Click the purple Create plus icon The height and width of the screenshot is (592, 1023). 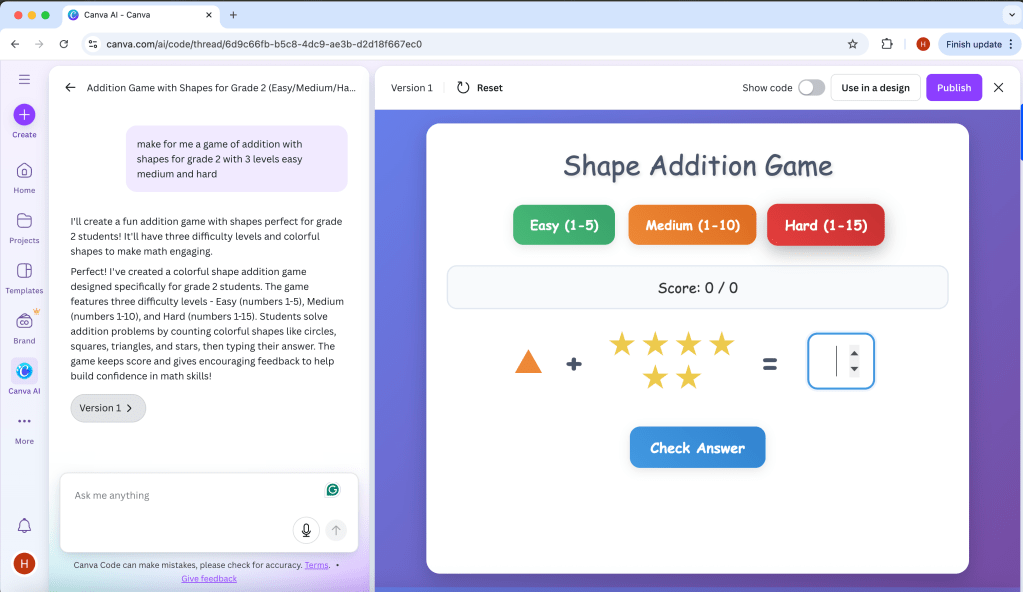coord(24,115)
